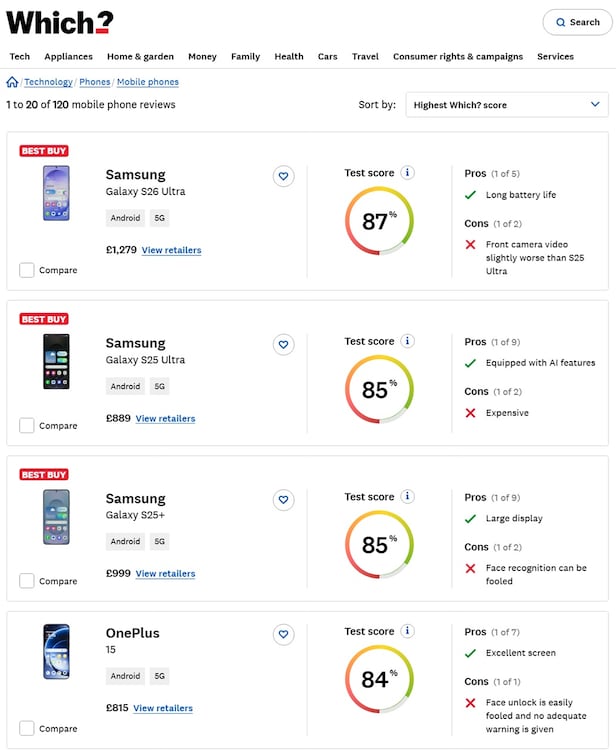Select the Cars navigation item
Viewport: 616px width, 756px height.
coord(328,57)
